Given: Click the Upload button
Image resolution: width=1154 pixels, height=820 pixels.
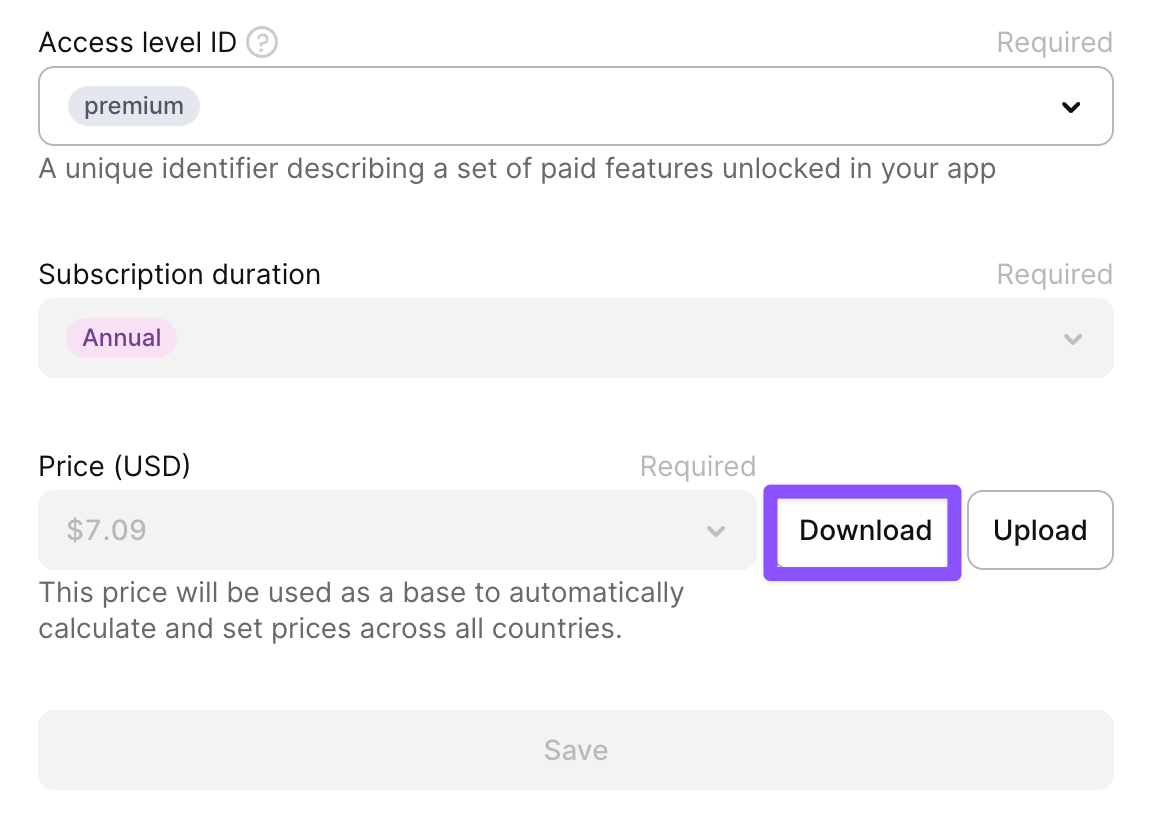Looking at the screenshot, I should [1040, 530].
